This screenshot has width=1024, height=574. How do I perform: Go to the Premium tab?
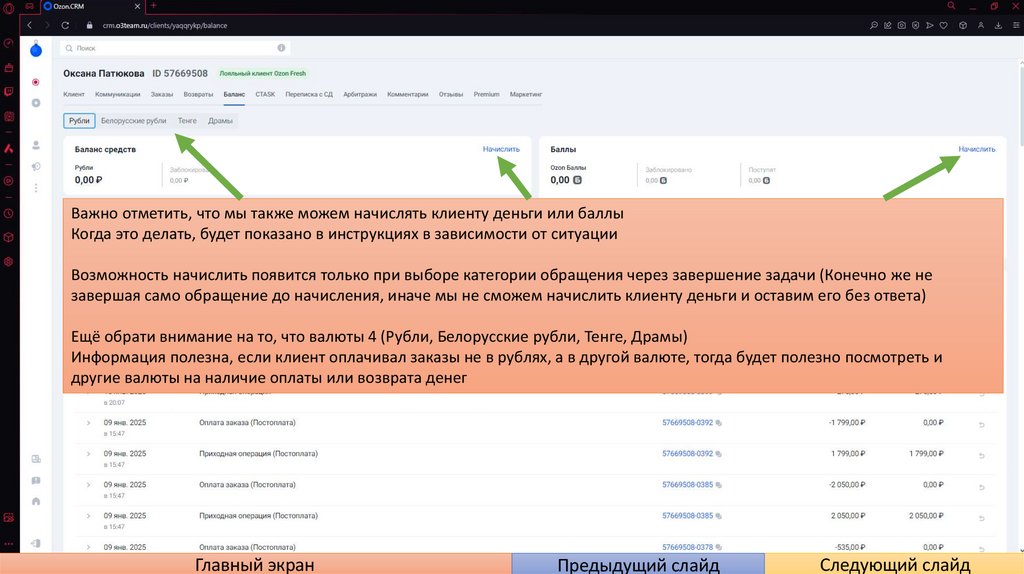(x=487, y=95)
